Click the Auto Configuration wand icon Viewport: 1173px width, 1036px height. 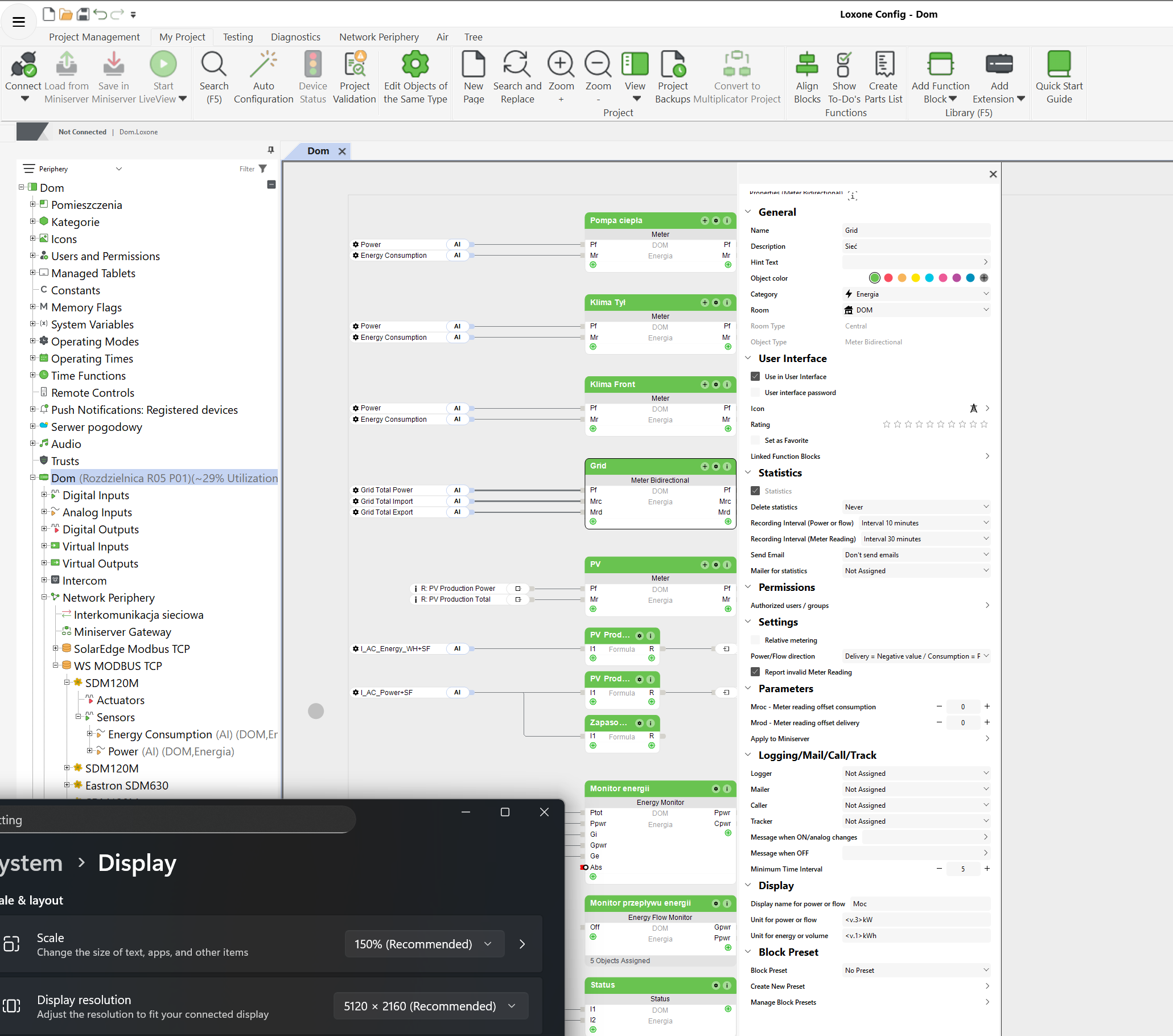(264, 65)
